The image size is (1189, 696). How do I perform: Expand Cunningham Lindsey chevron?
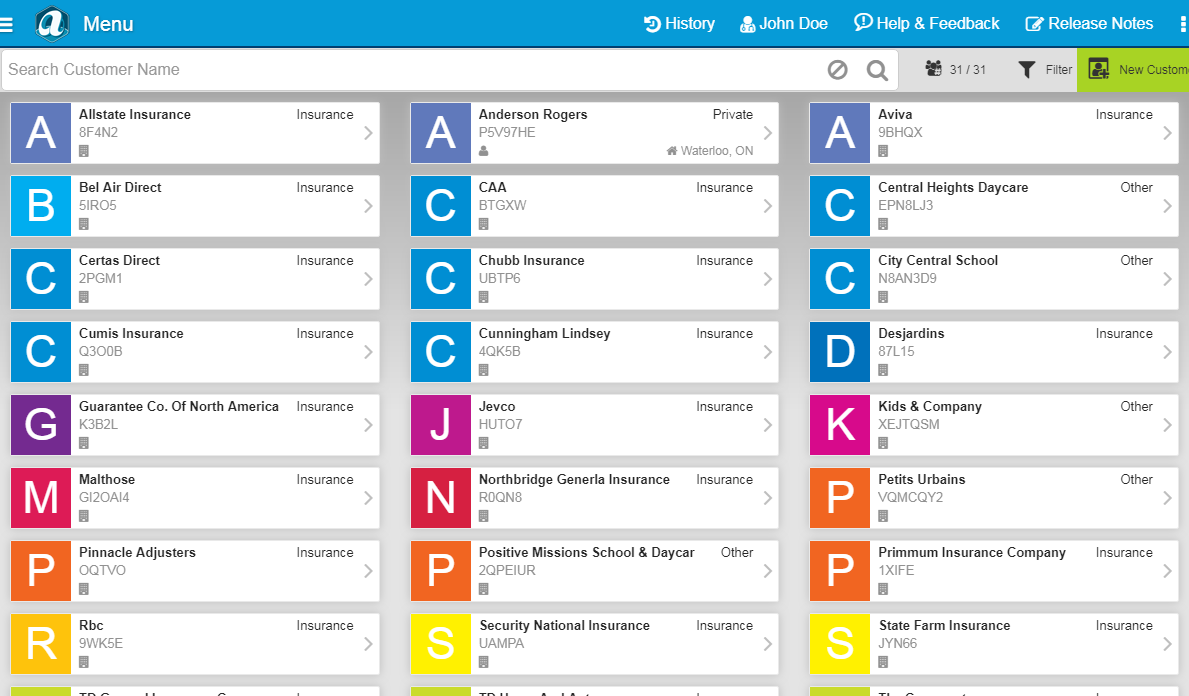[767, 352]
